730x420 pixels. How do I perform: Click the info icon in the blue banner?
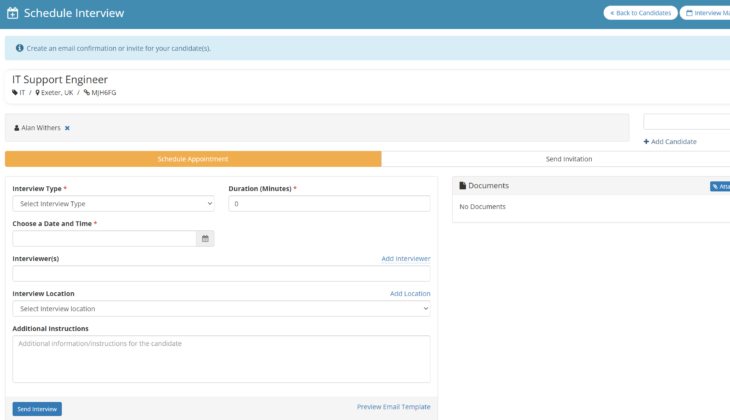[19, 48]
